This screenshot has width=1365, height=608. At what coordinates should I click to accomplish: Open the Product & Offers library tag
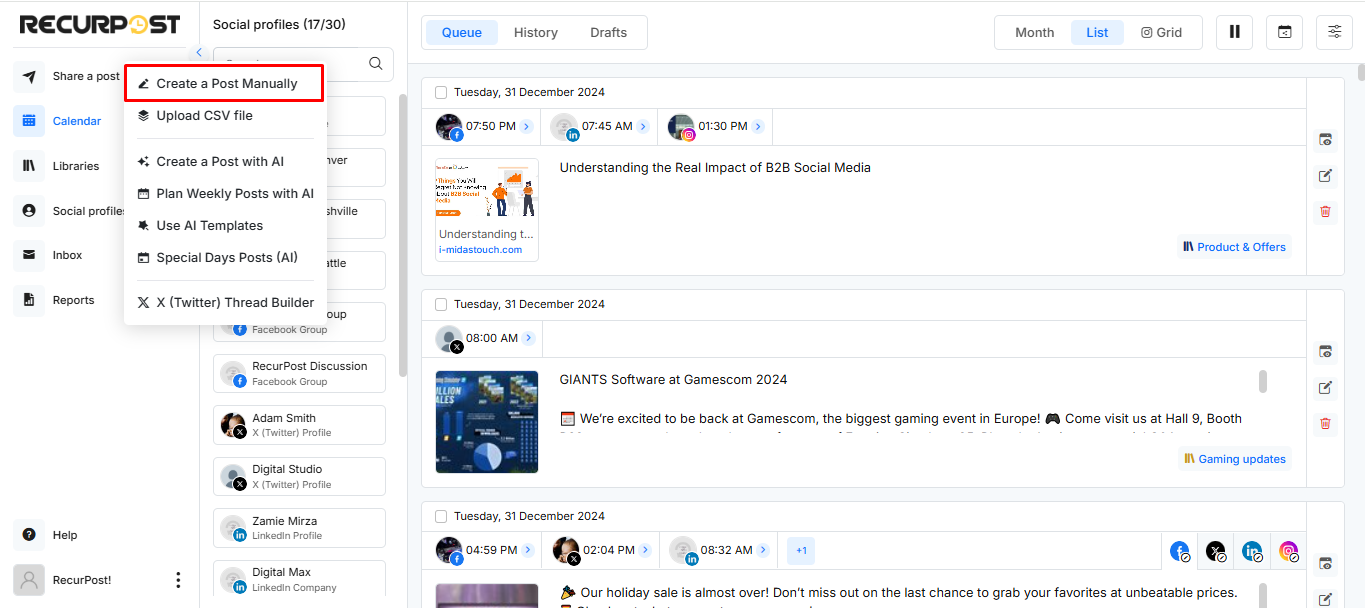[1234, 247]
